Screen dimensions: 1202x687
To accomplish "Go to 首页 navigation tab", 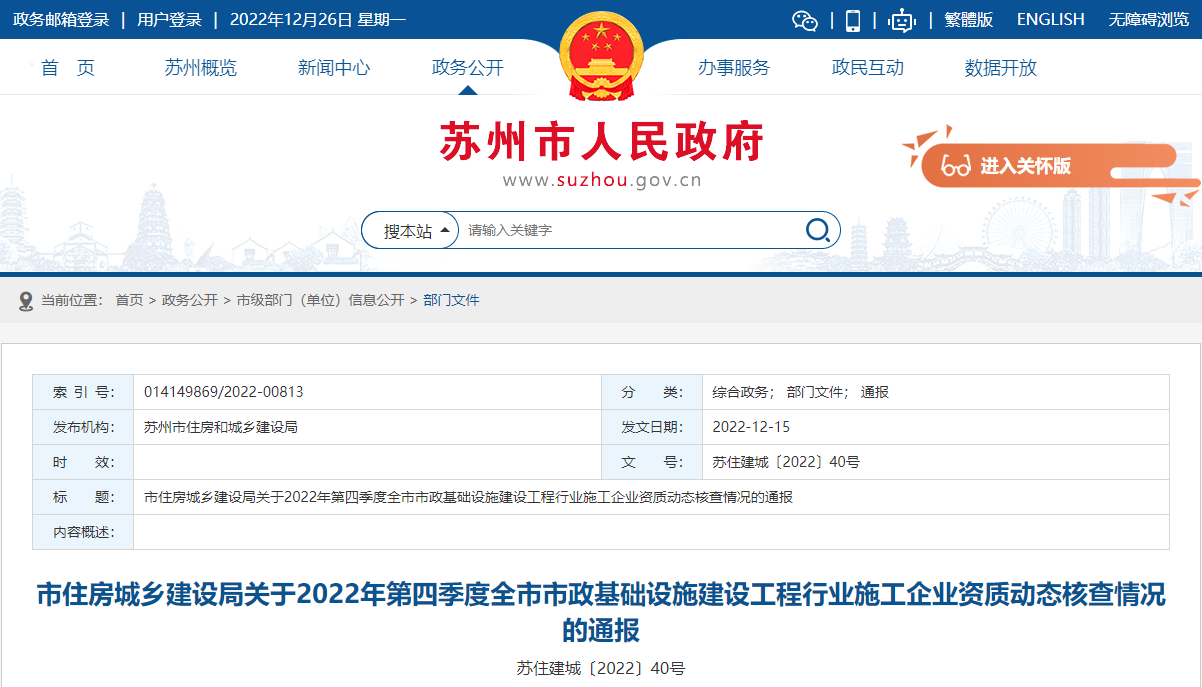I will [x=68, y=68].
